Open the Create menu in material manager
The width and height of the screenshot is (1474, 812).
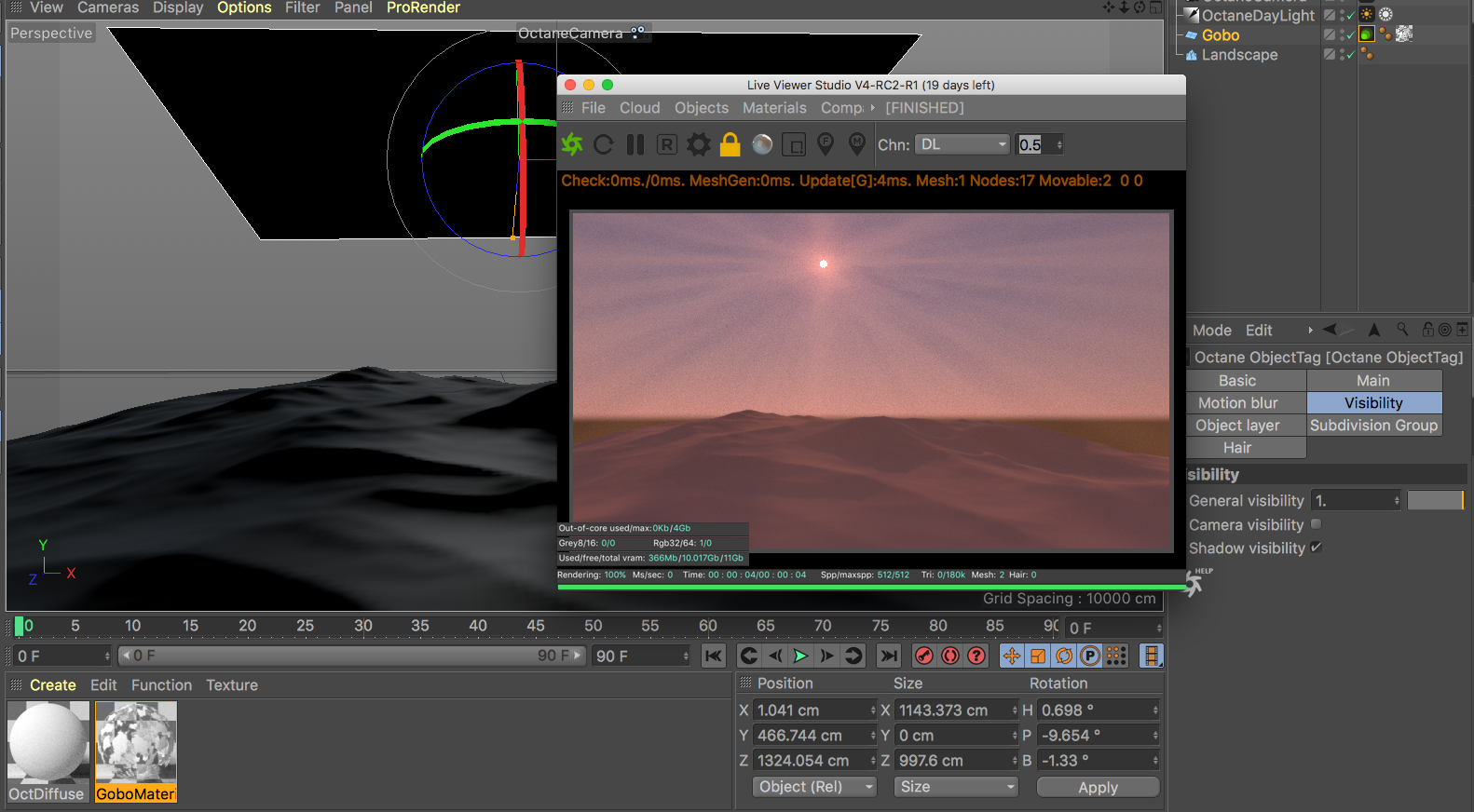pyautogui.click(x=53, y=685)
